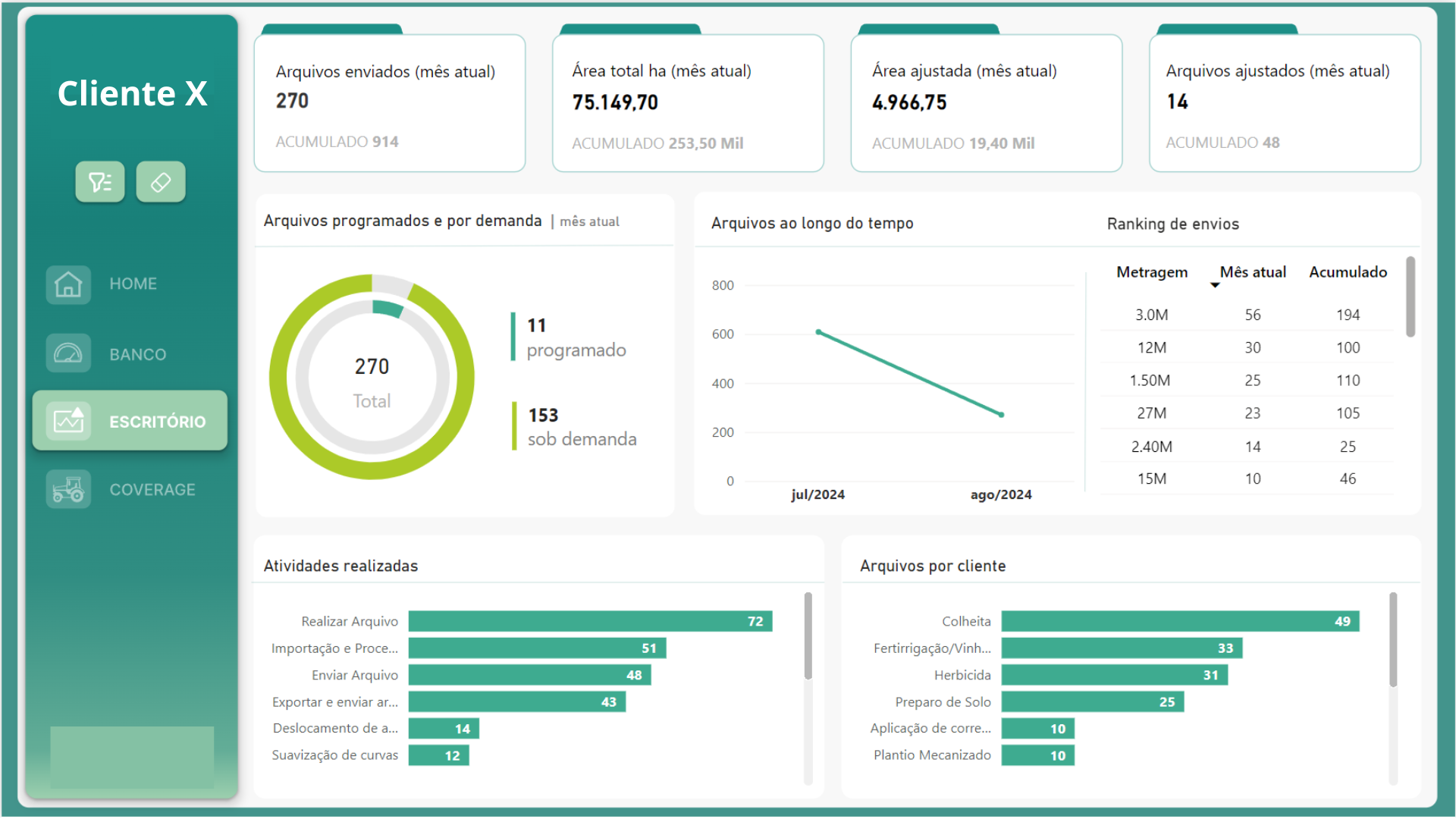The image size is (1456, 819).
Task: Click the Arquivos por cliente scrollbar
Action: 1392,639
